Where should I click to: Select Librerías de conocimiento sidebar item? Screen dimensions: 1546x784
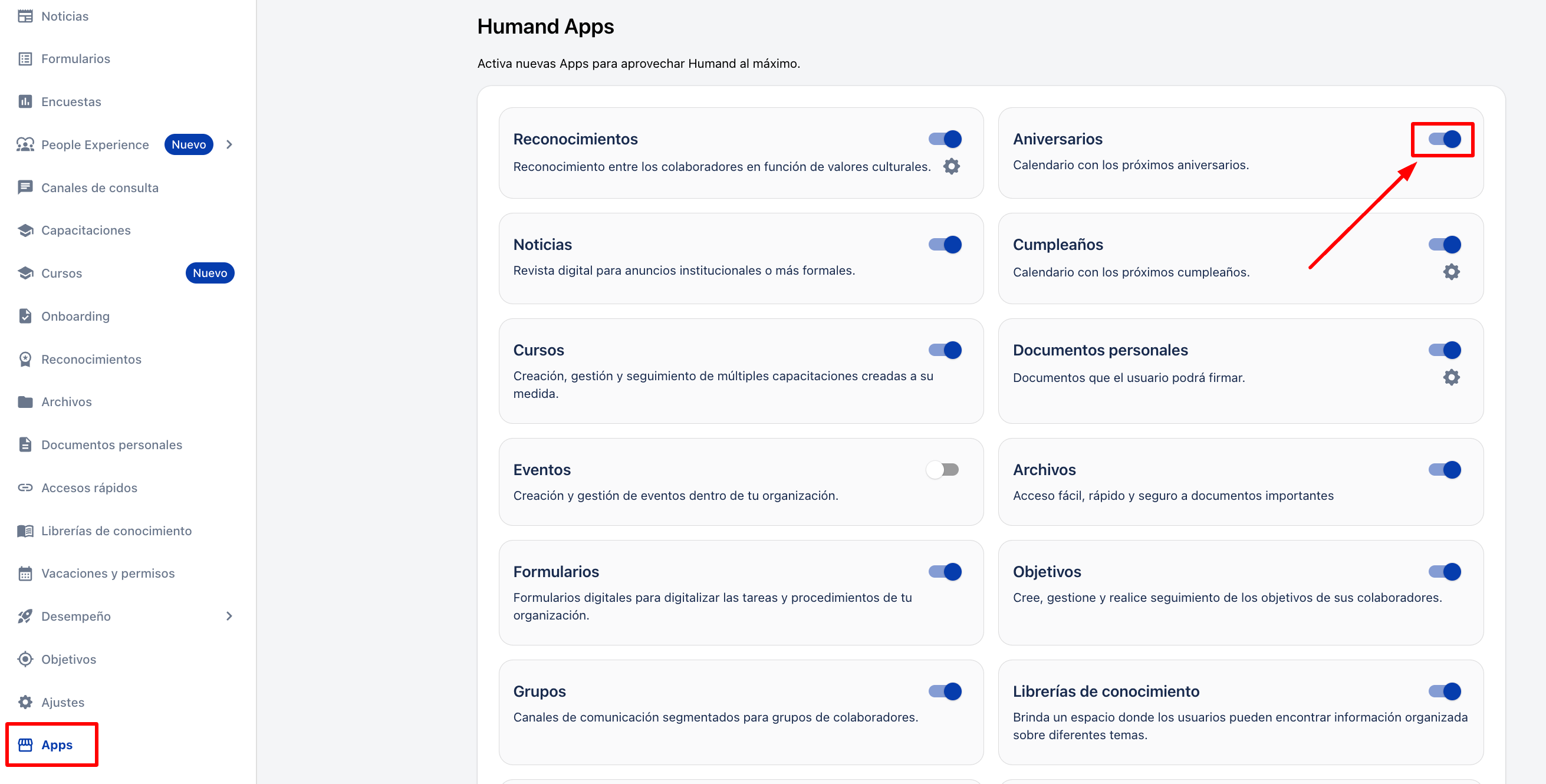[116, 531]
